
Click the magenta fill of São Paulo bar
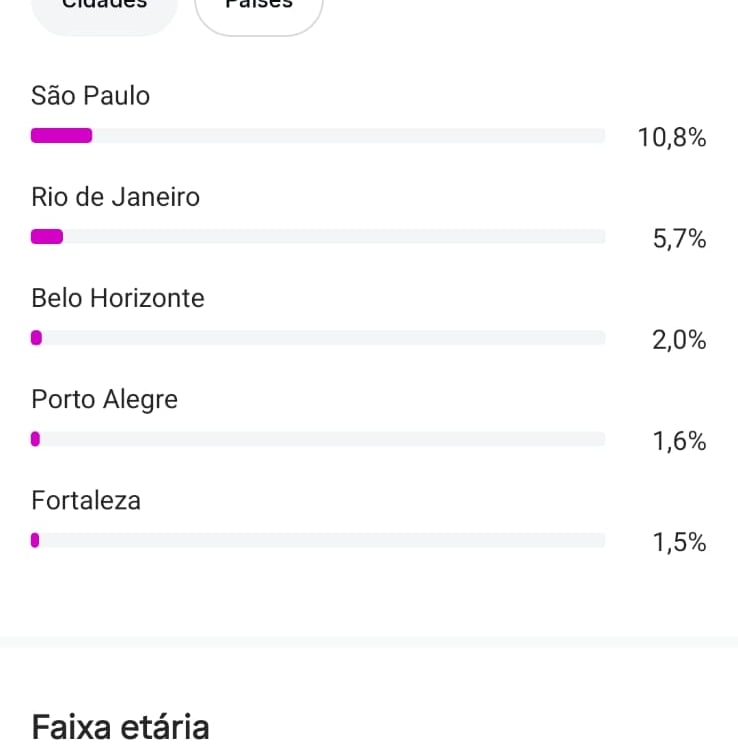61,136
